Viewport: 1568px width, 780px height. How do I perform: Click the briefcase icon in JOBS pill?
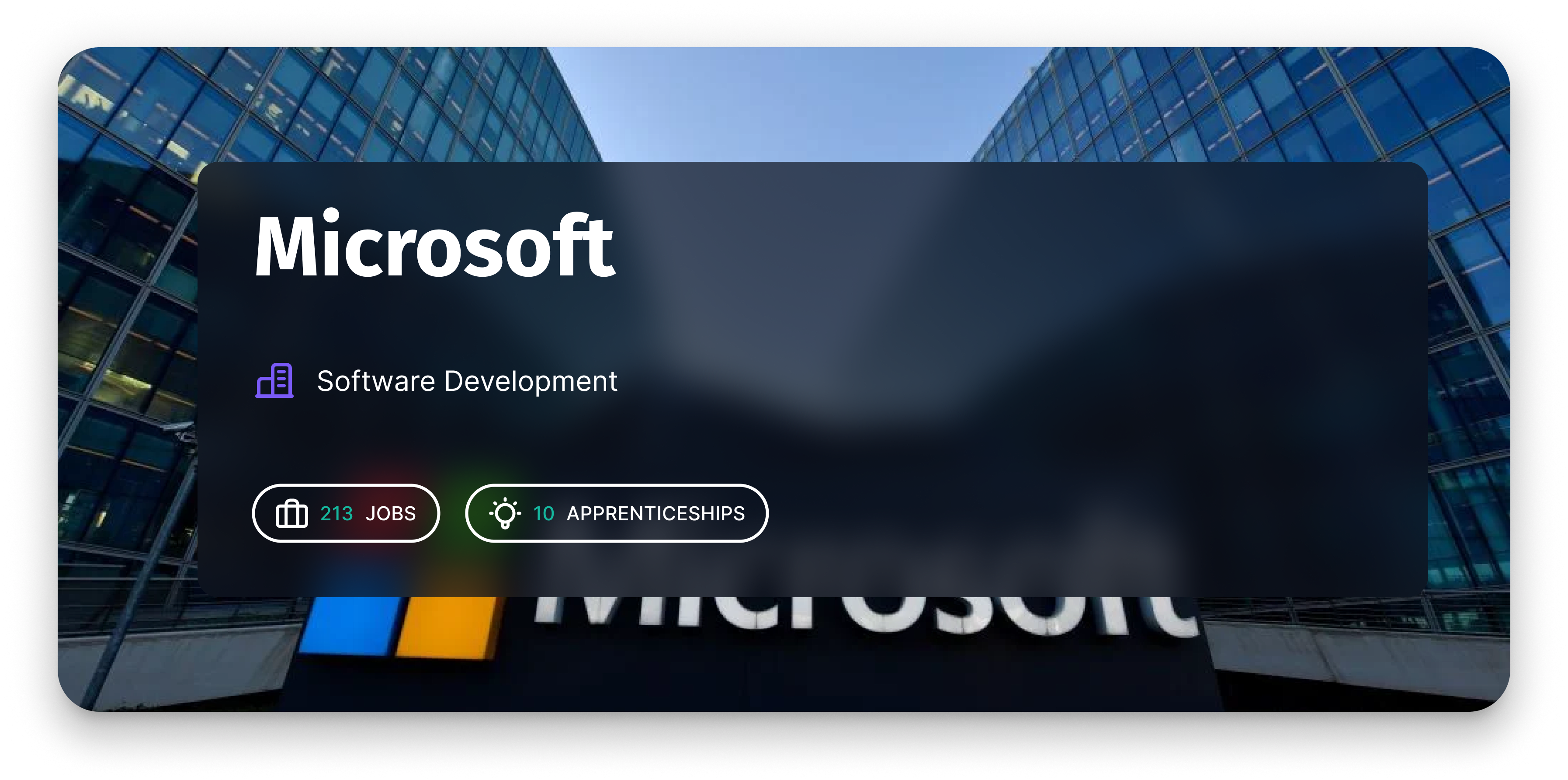(x=291, y=513)
